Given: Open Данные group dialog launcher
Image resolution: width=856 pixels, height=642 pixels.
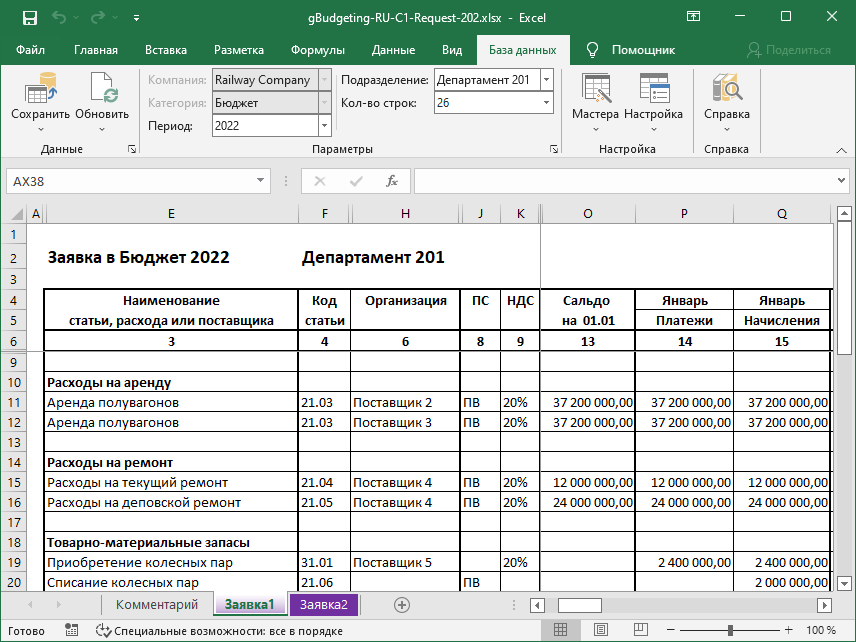Looking at the screenshot, I should (x=132, y=149).
